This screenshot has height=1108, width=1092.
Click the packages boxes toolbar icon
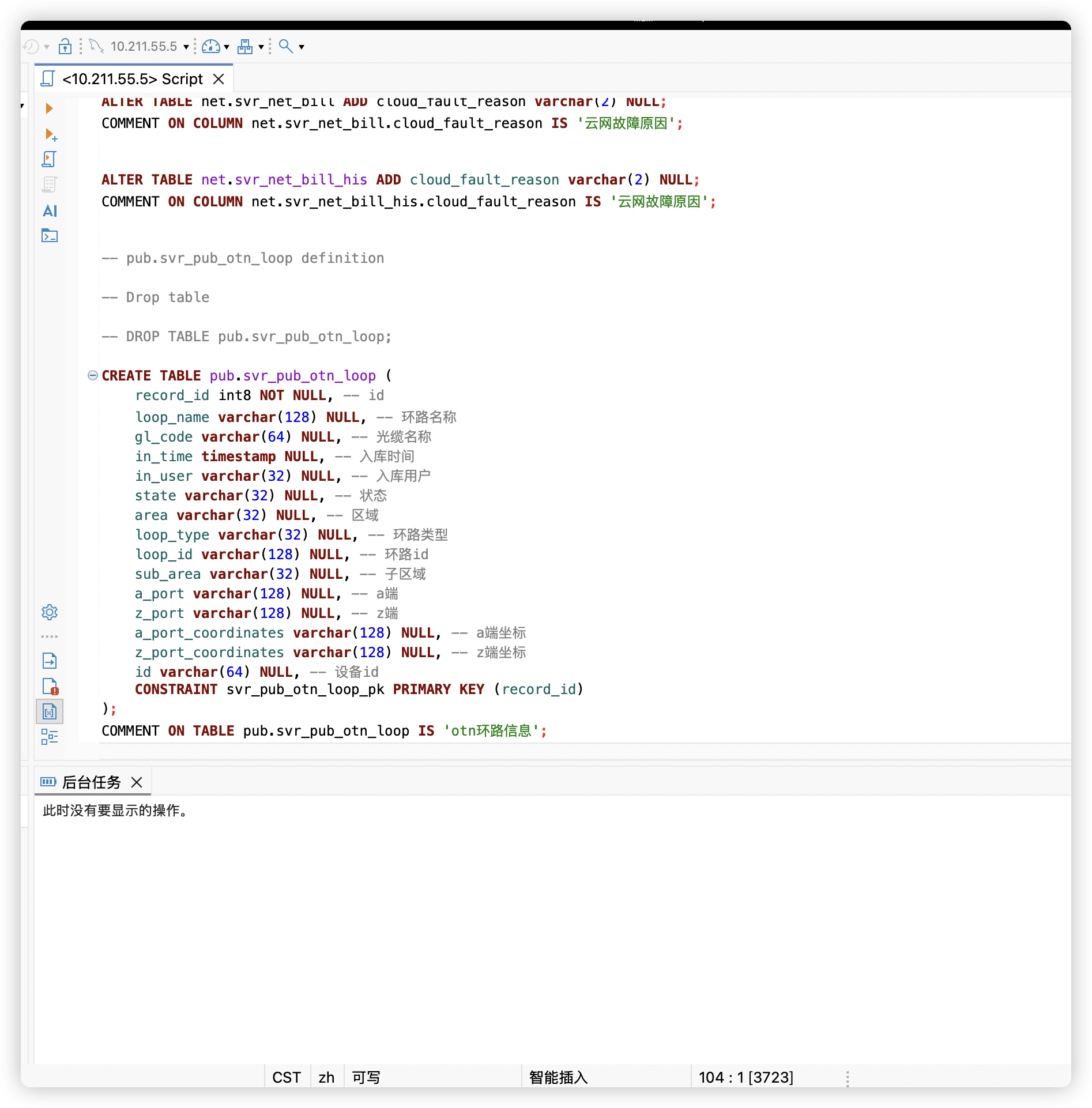coord(245,46)
